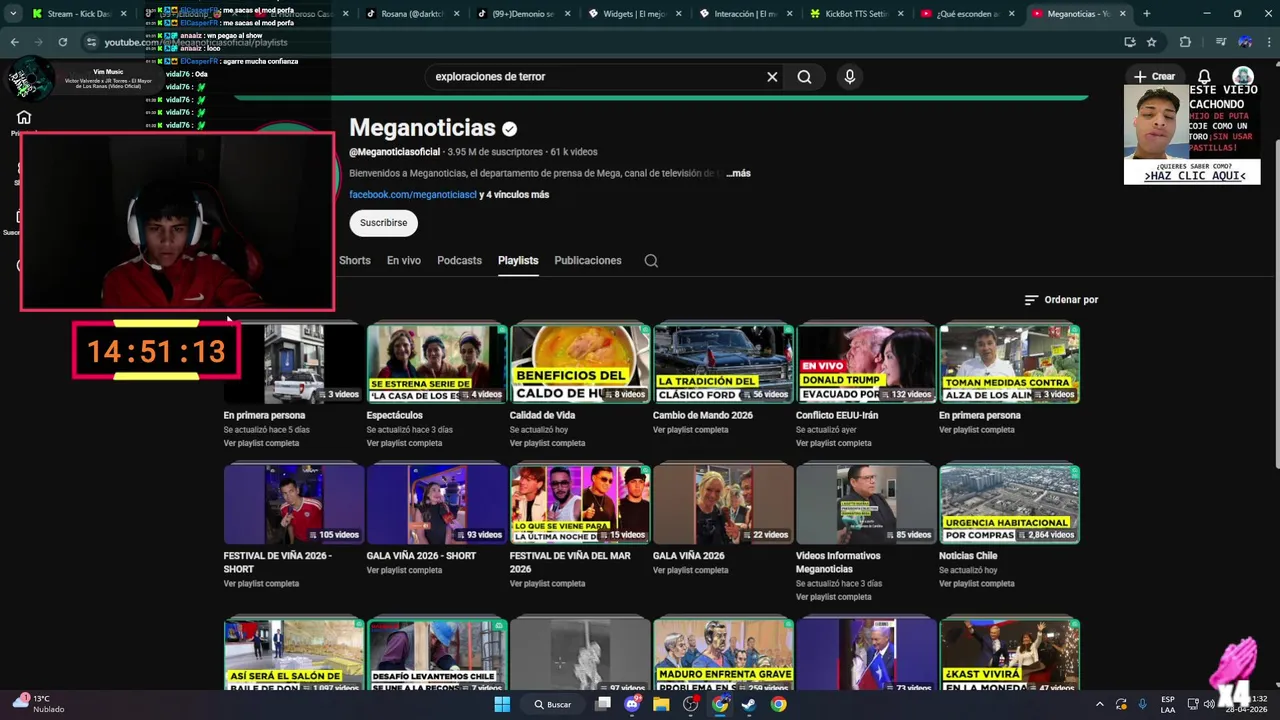Open the second Chrome icon on taskbar
Screen dimensions: 1280x720
(x=778, y=704)
